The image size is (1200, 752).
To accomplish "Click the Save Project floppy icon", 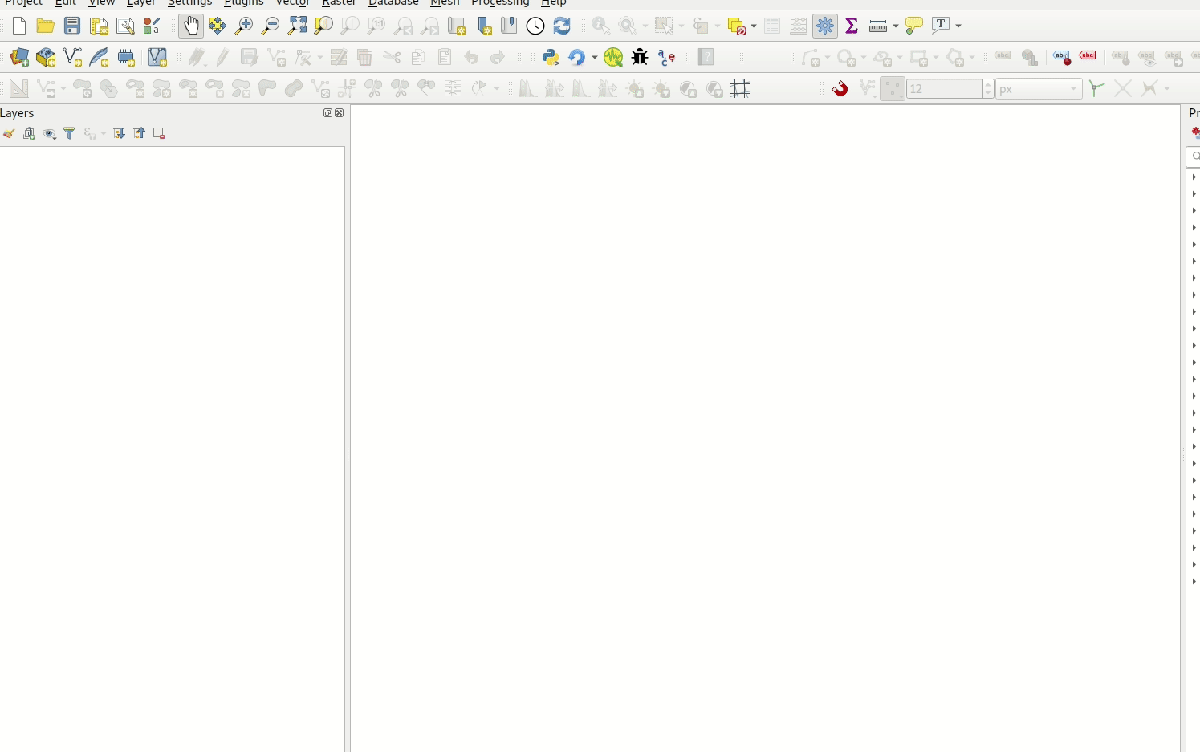I will tap(72, 26).
